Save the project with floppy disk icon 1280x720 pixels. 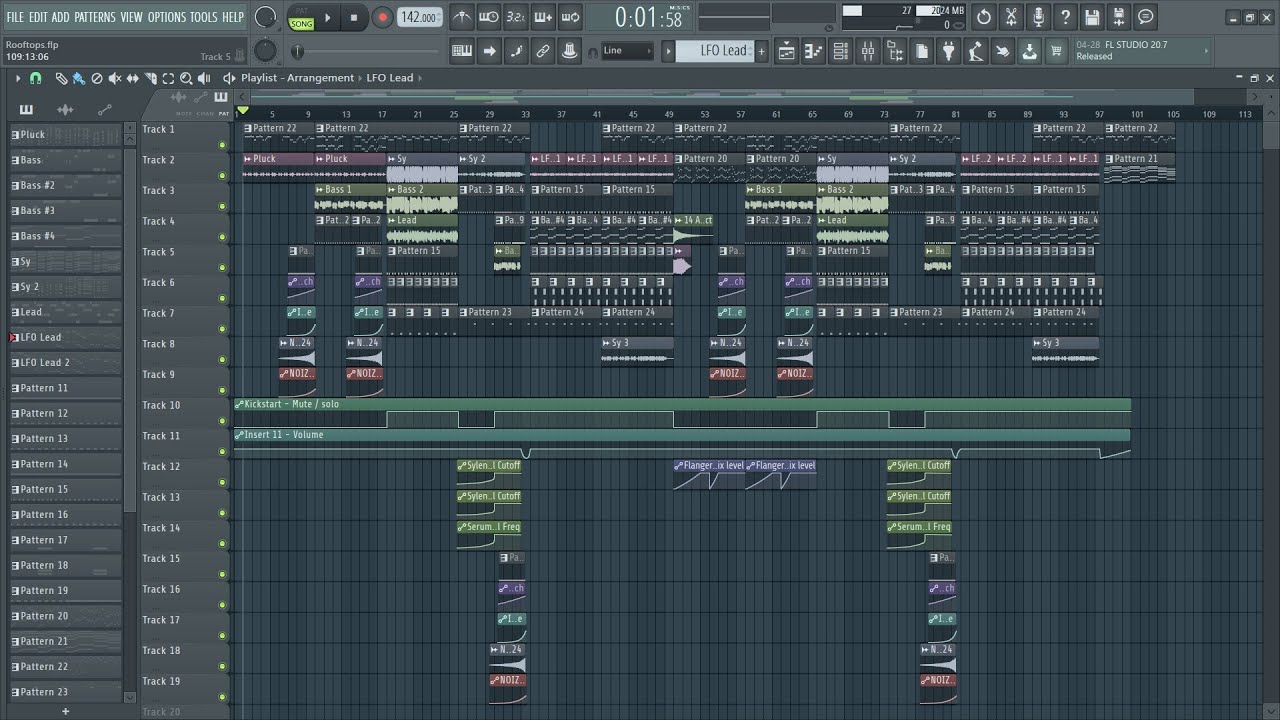click(x=1092, y=17)
